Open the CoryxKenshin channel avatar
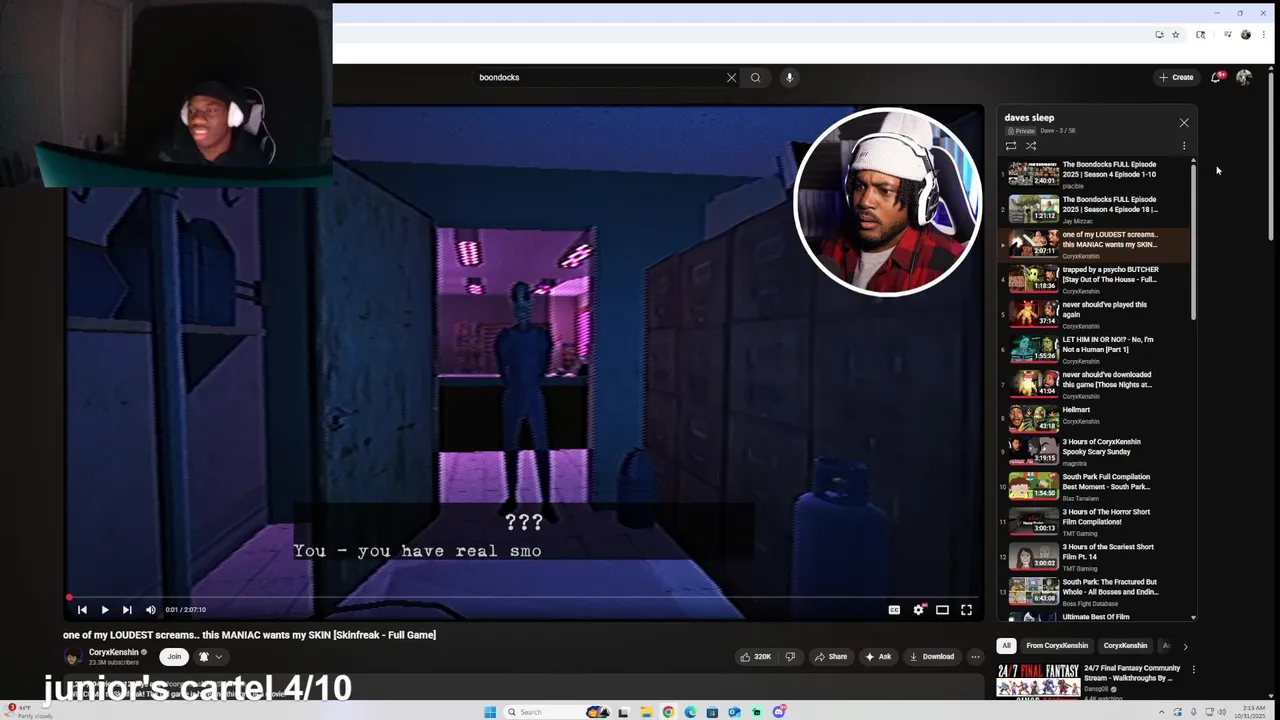 [x=73, y=657]
